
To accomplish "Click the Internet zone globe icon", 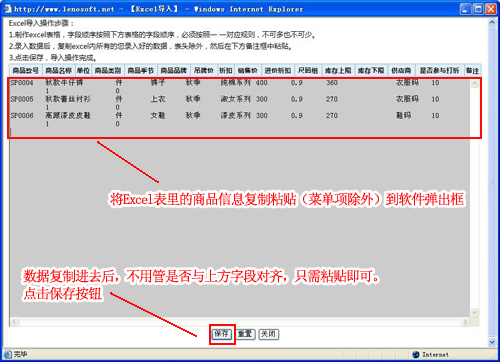I will pos(416,354).
